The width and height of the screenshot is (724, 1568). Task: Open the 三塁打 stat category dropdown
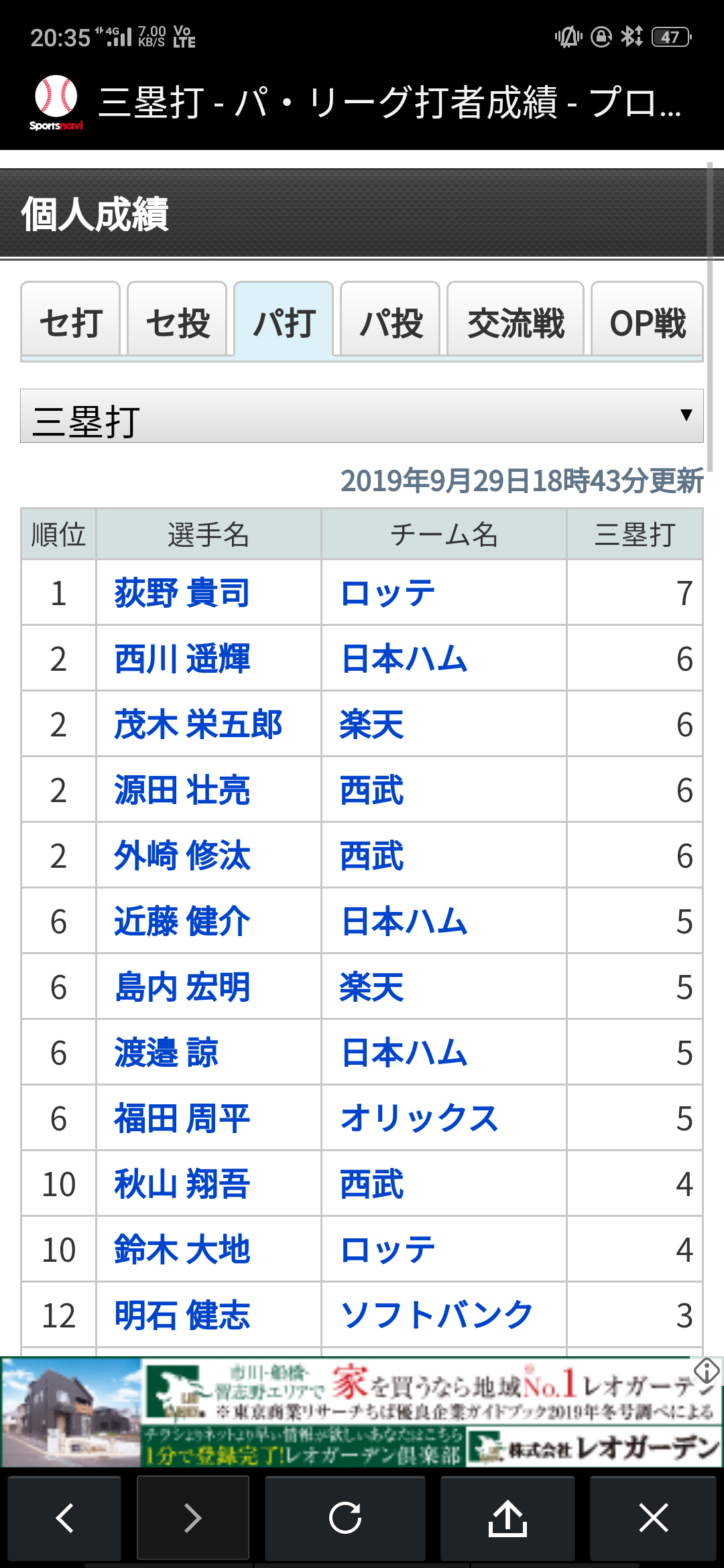pos(362,416)
